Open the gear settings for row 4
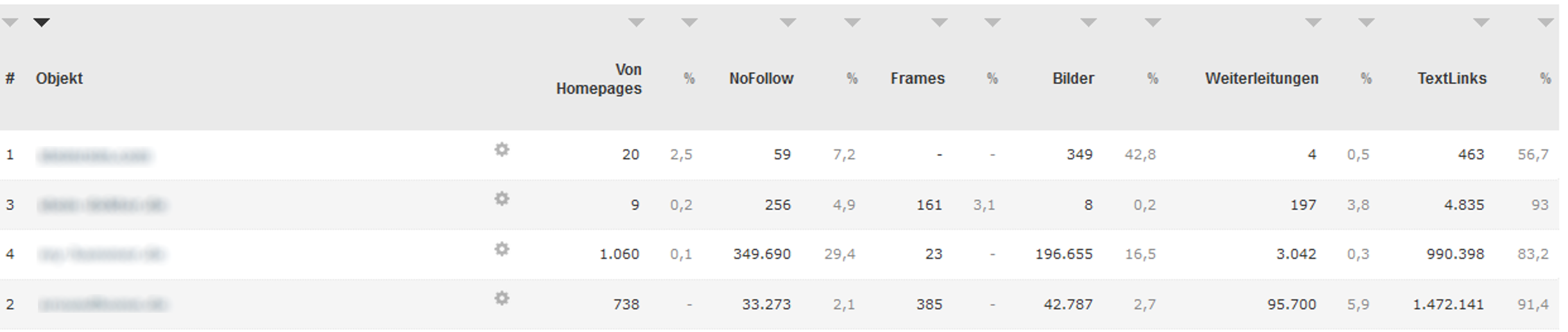Screen dimensions: 1568x332 pyautogui.click(x=502, y=249)
